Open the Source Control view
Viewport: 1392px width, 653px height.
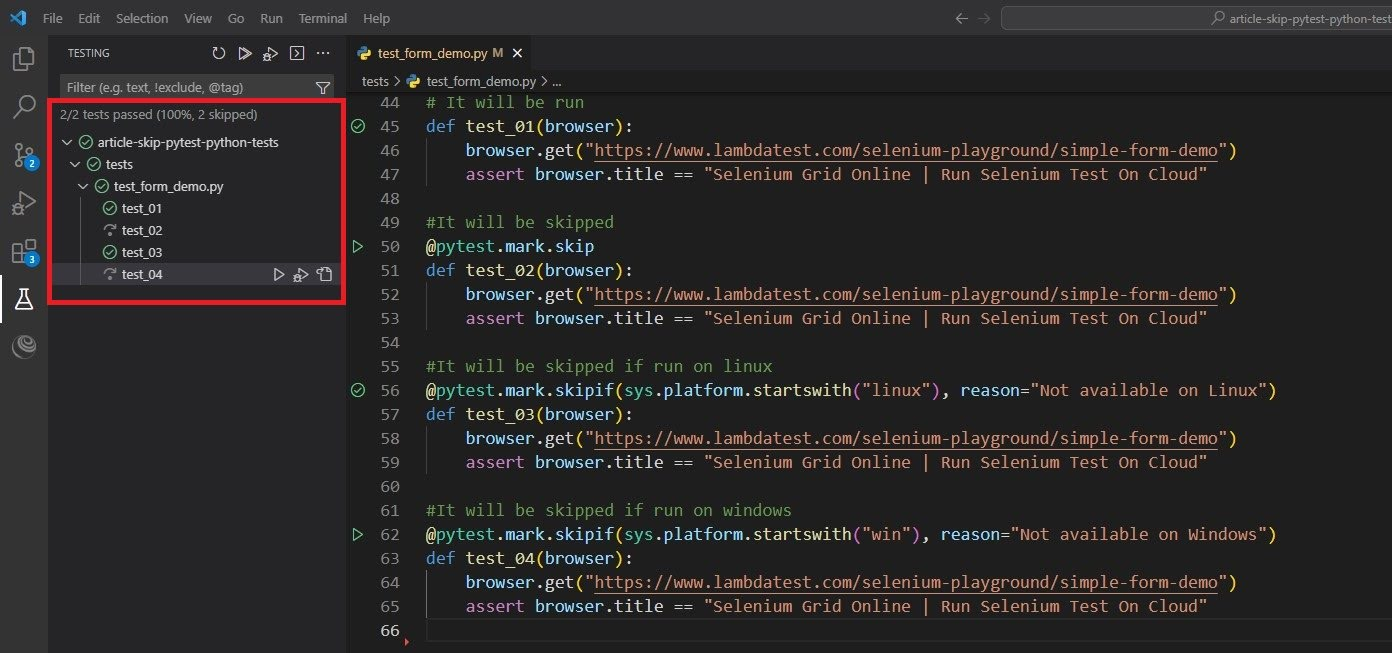click(24, 155)
